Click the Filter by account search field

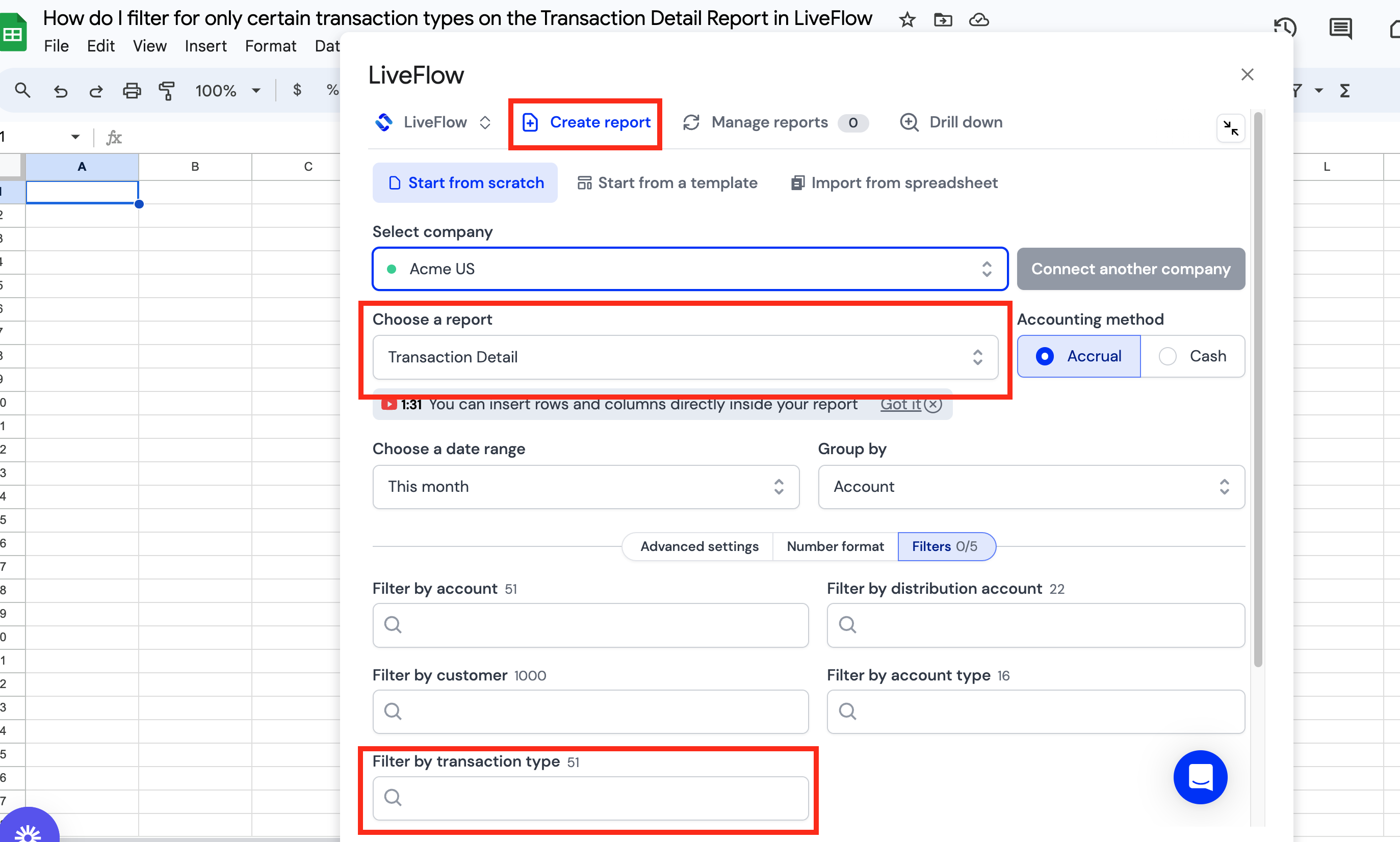click(590, 625)
